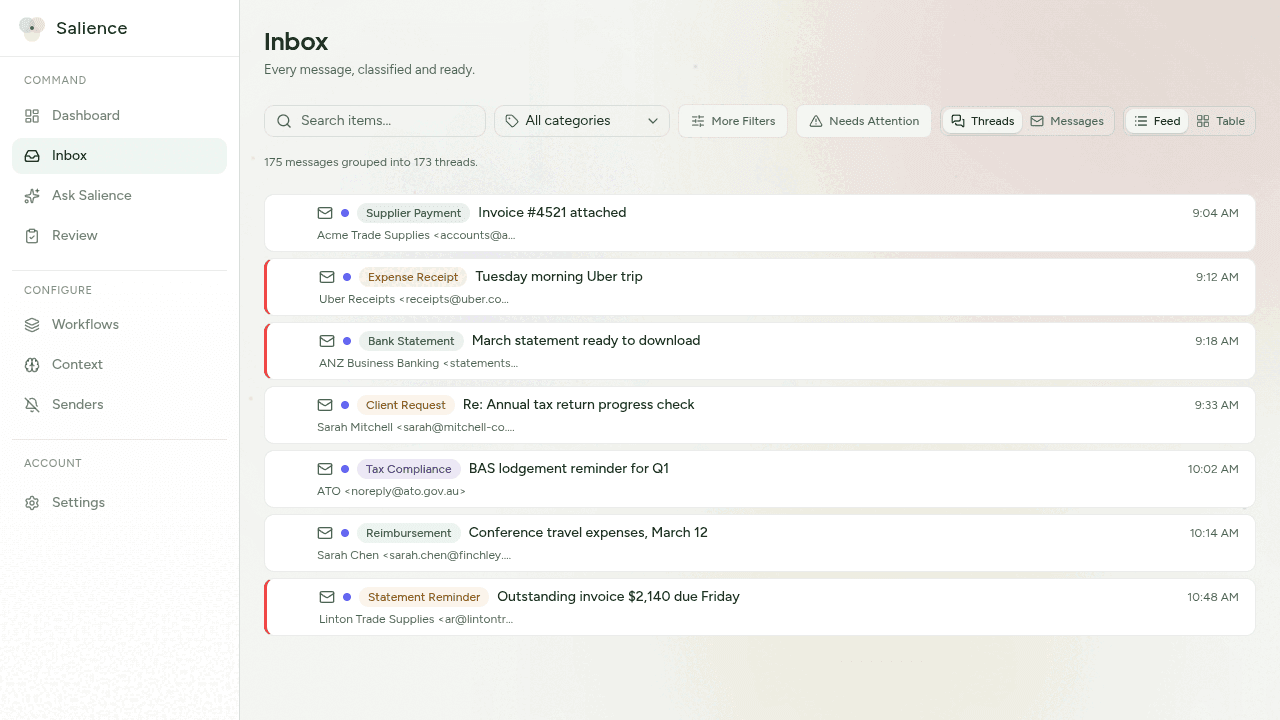Open the Inbox menu item
Image resolution: width=1280 pixels, height=720 pixels.
pos(120,156)
